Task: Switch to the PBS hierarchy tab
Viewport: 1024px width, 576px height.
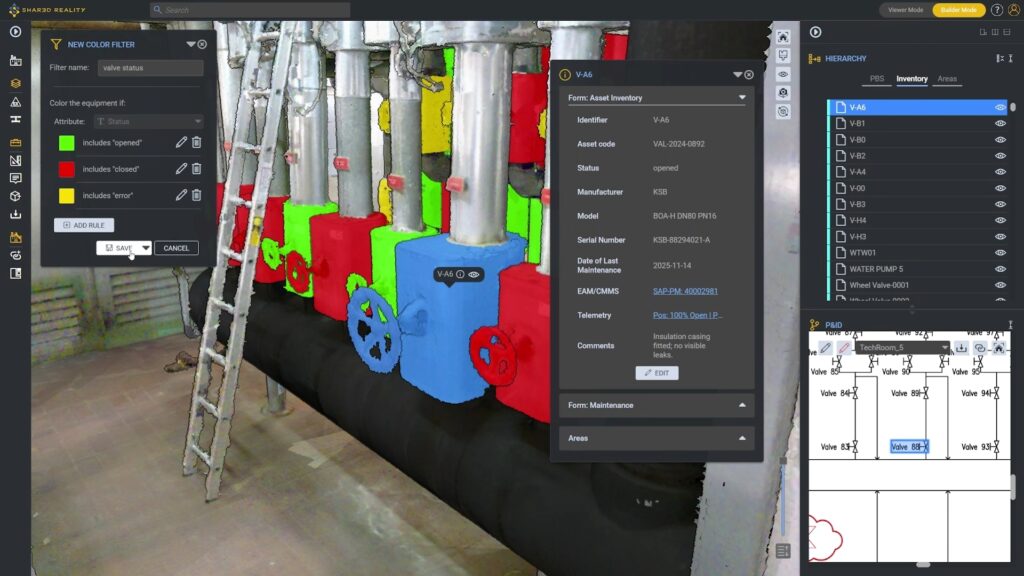Action: 876,78
